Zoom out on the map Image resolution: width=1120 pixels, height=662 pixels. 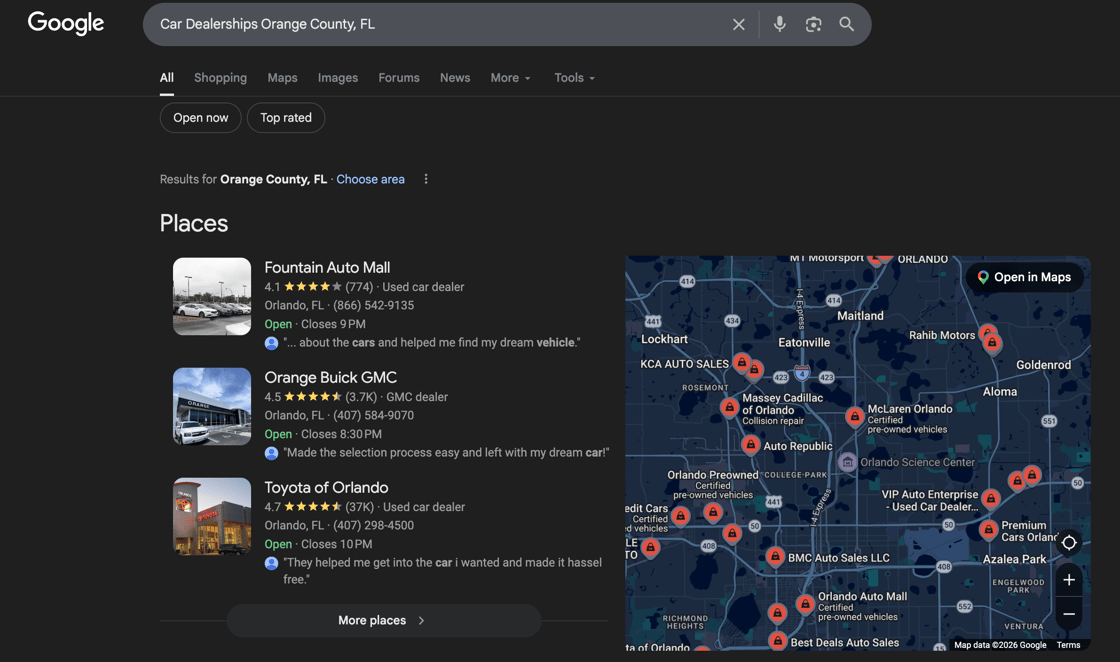click(x=1068, y=614)
